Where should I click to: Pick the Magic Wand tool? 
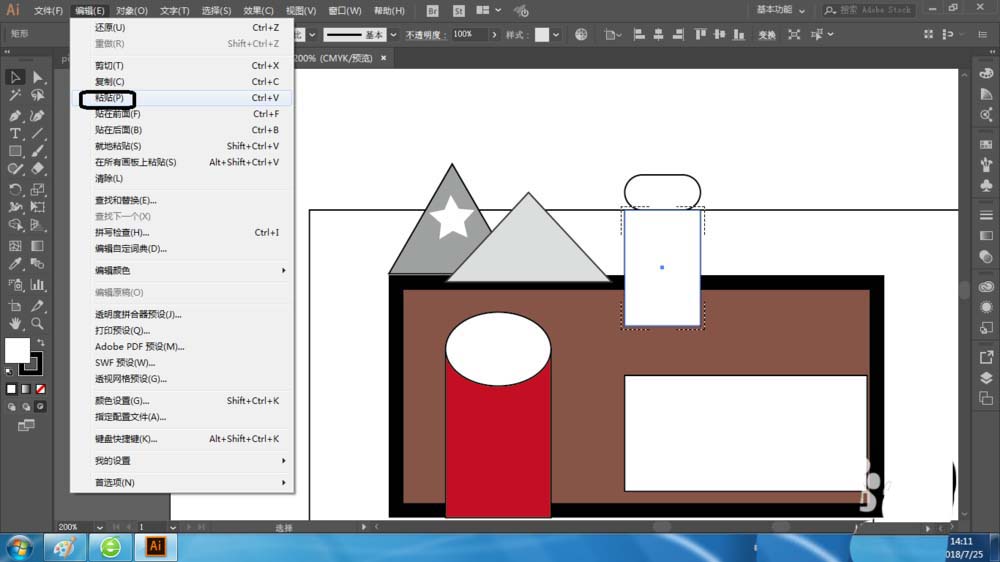point(15,96)
